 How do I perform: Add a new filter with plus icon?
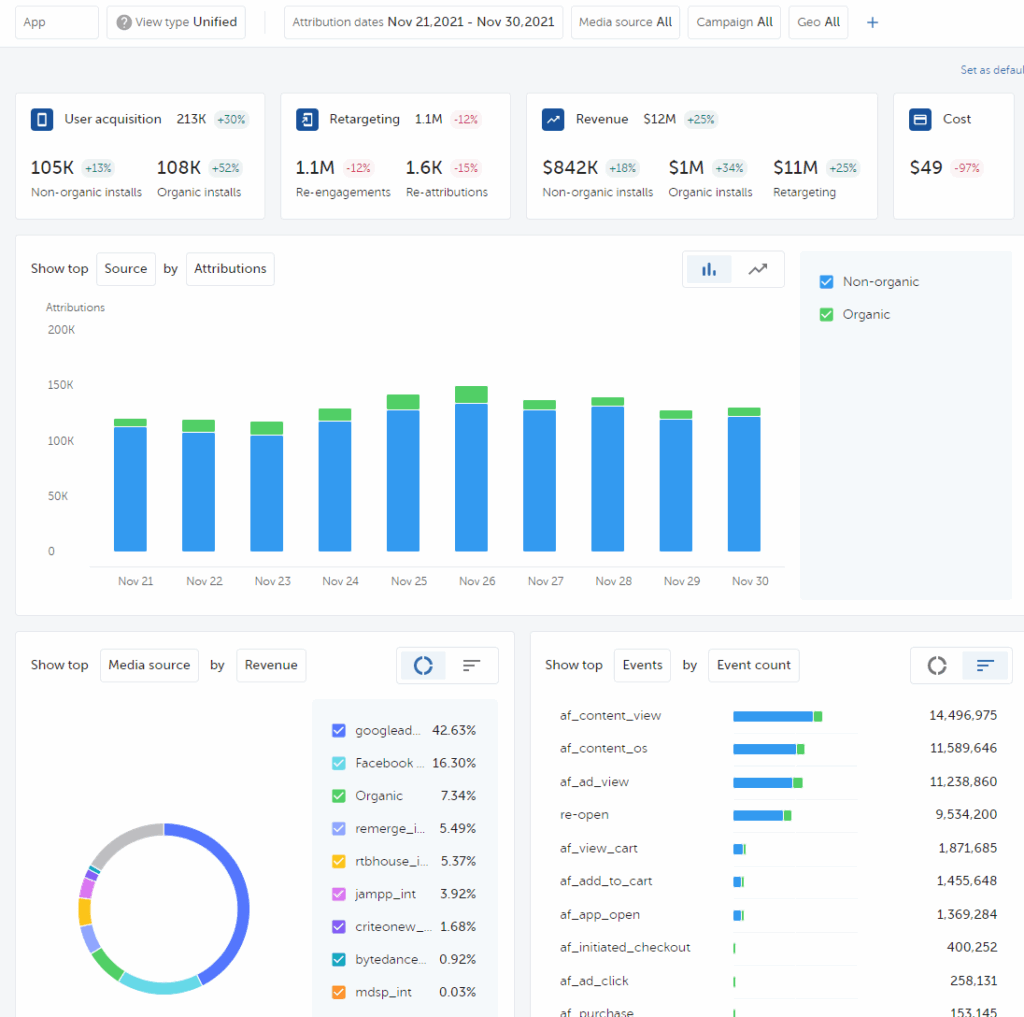[872, 23]
